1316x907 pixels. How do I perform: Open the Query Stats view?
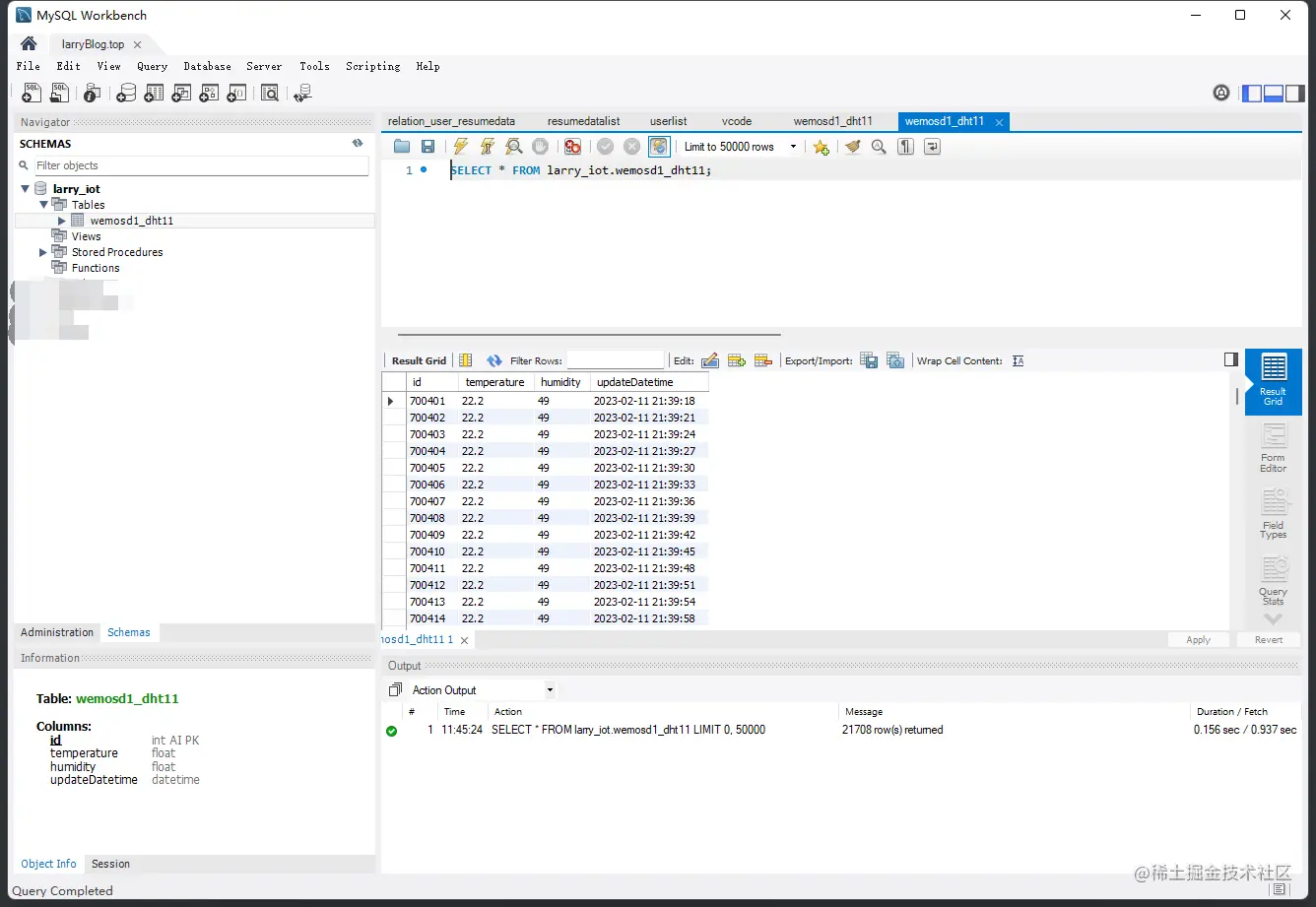pyautogui.click(x=1273, y=582)
